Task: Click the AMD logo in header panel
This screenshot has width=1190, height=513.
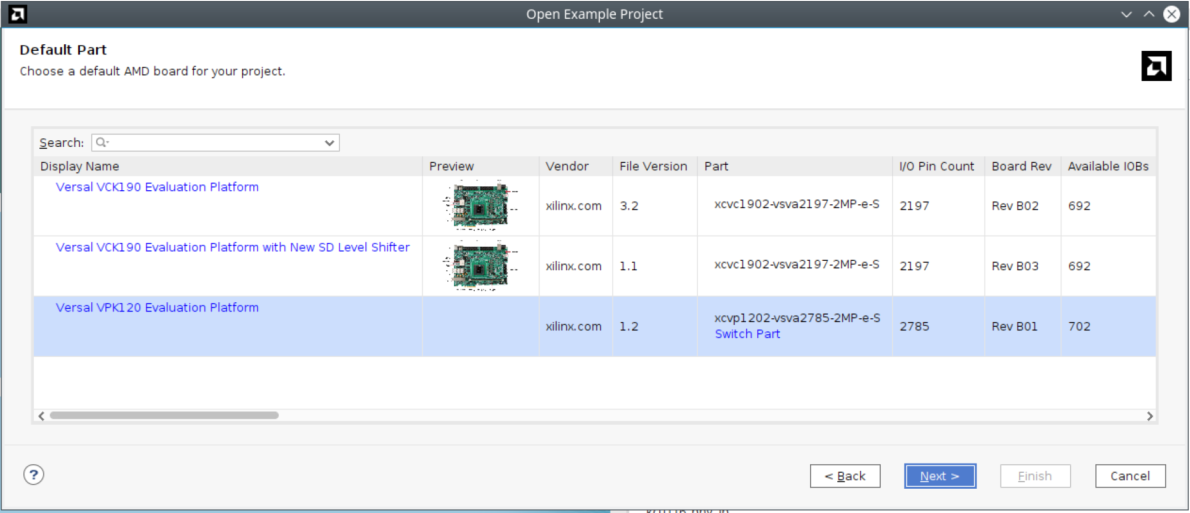Action: coord(1156,66)
